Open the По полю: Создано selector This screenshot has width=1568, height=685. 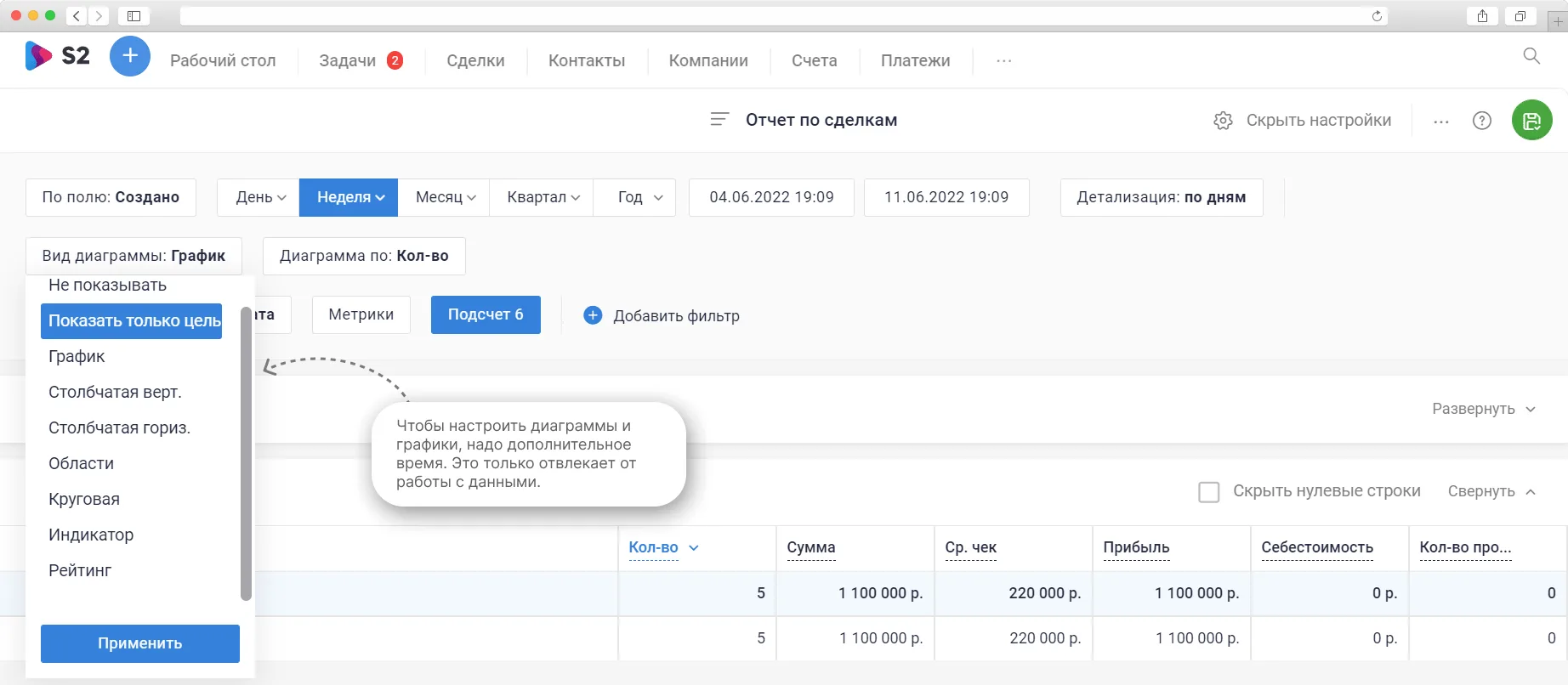(111, 197)
